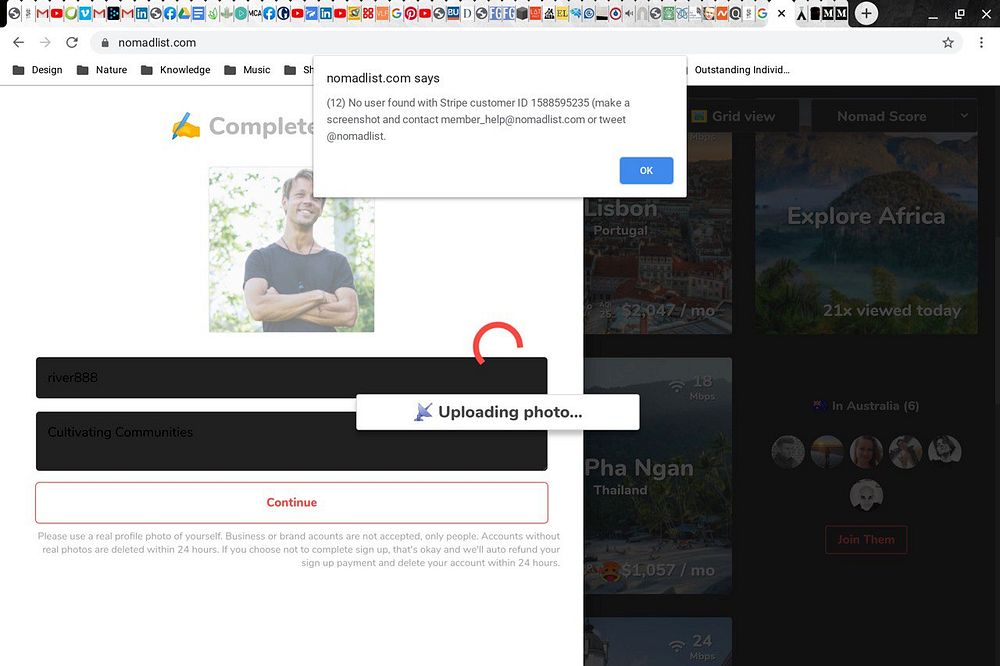Click the Cultivating Communities bio field
The width and height of the screenshot is (1000, 666).
pos(291,441)
